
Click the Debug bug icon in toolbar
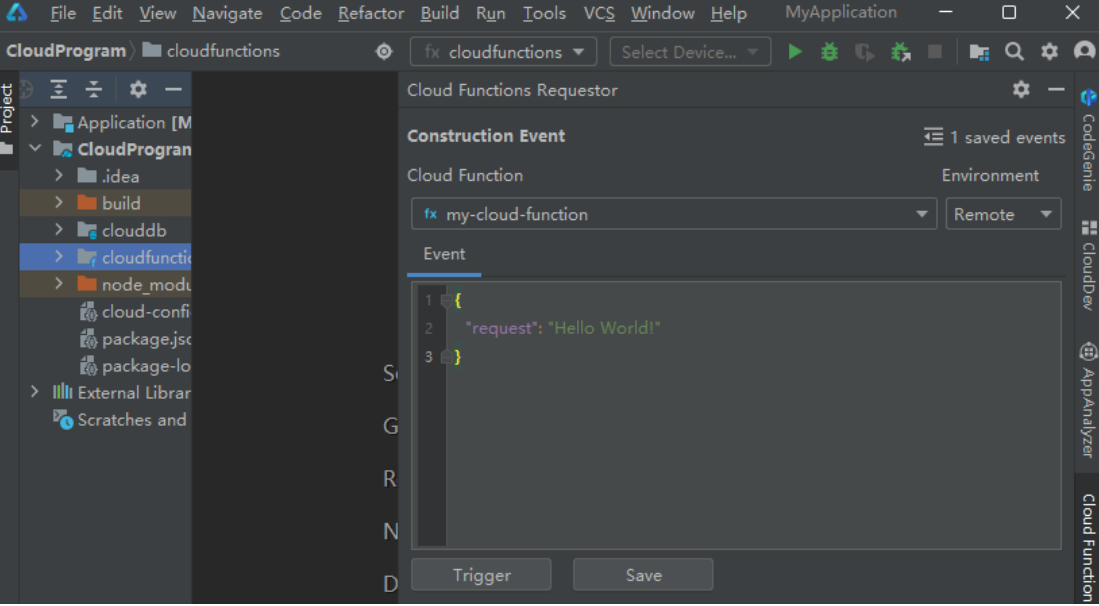[x=829, y=52]
